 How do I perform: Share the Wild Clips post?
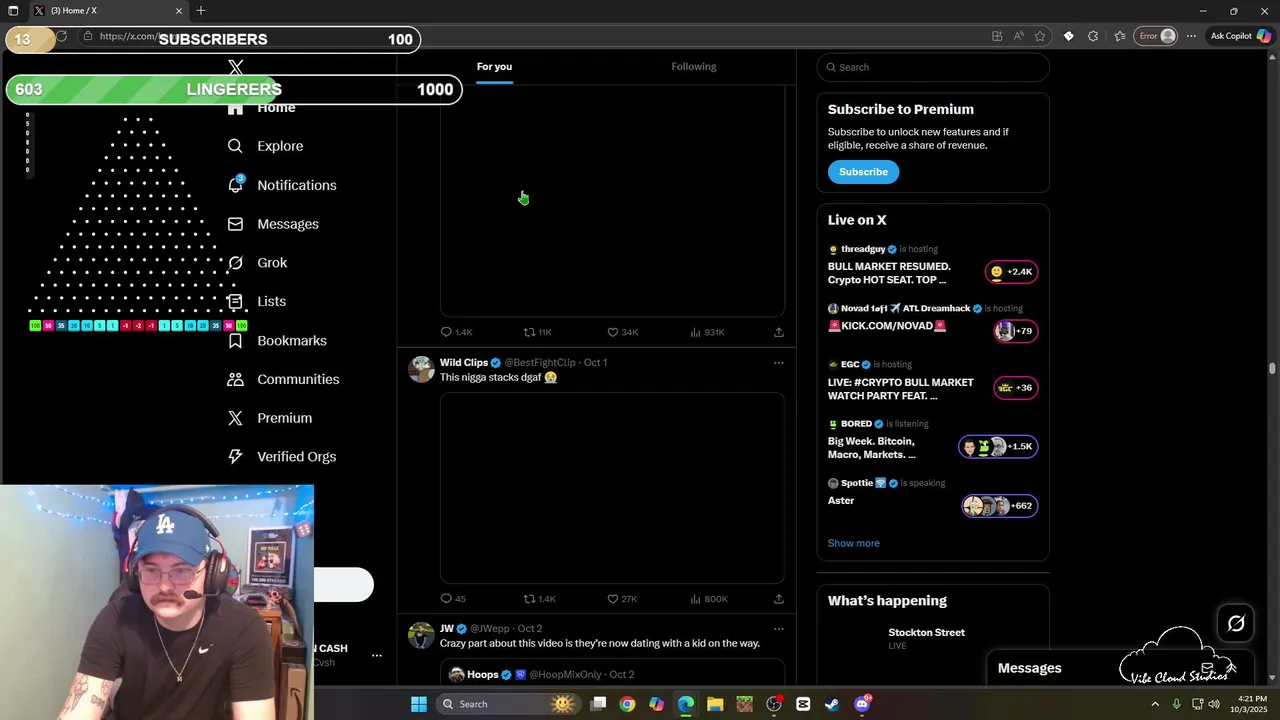tap(778, 599)
